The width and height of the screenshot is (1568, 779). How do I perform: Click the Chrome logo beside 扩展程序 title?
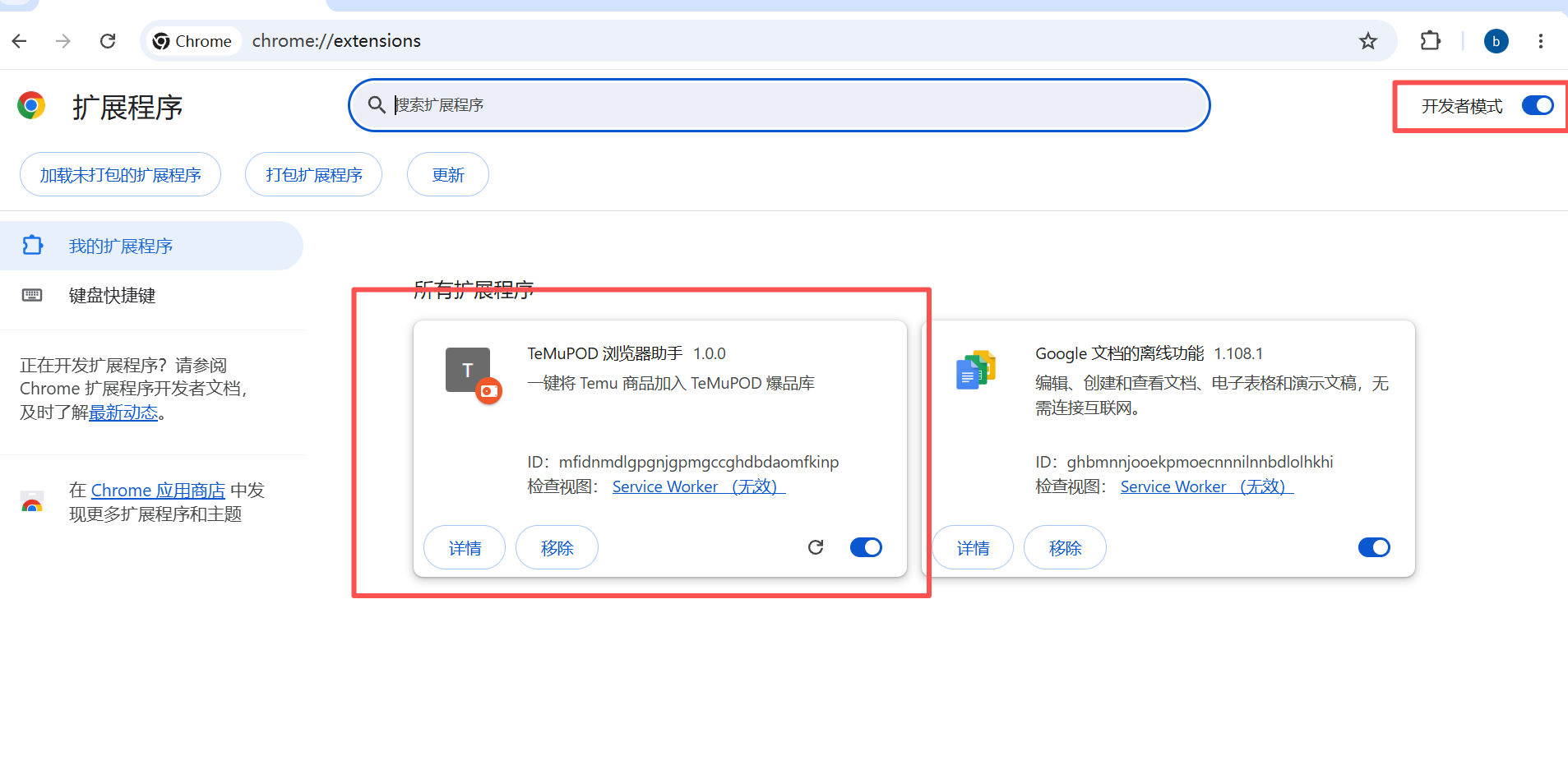[31, 106]
